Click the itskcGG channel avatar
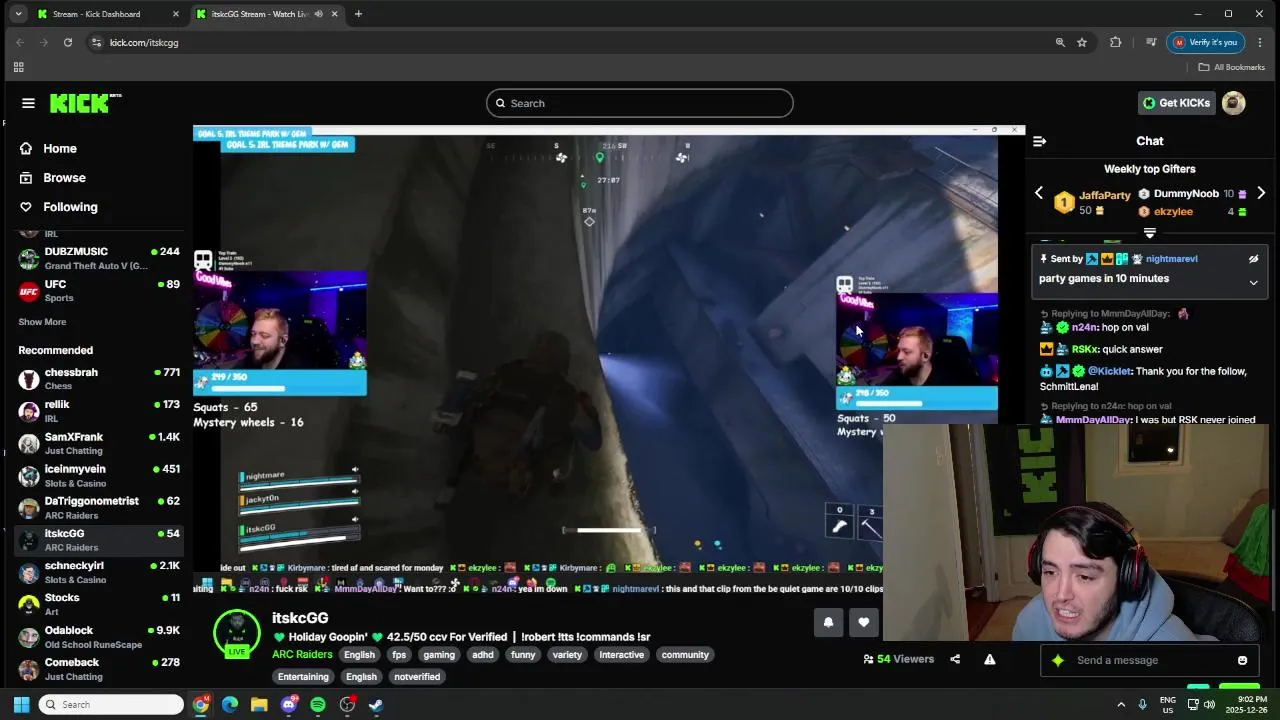This screenshot has width=1280, height=720. pyautogui.click(x=237, y=633)
